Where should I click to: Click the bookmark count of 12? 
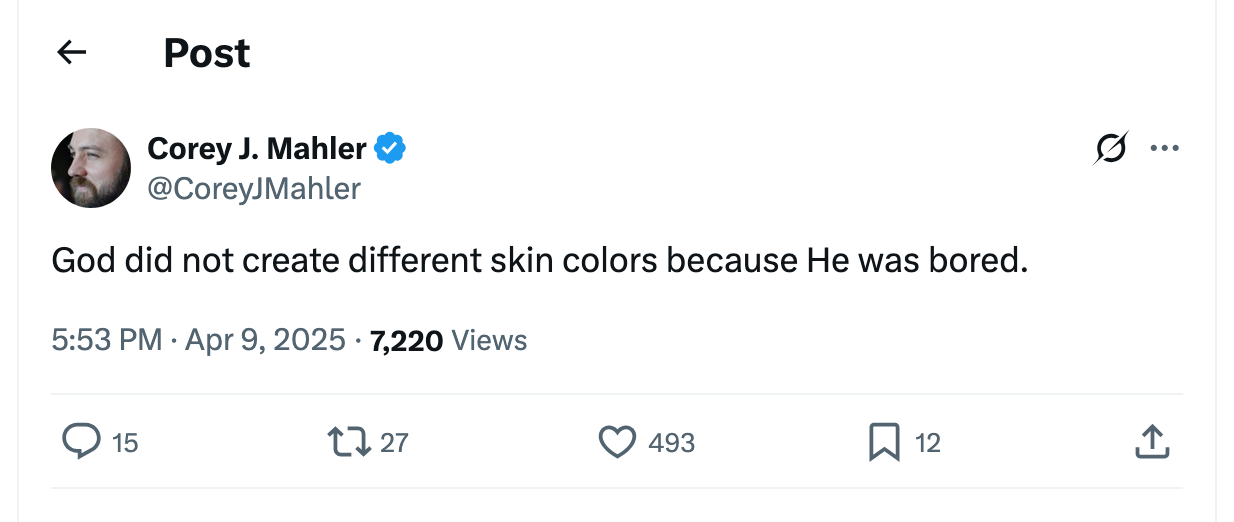(928, 442)
